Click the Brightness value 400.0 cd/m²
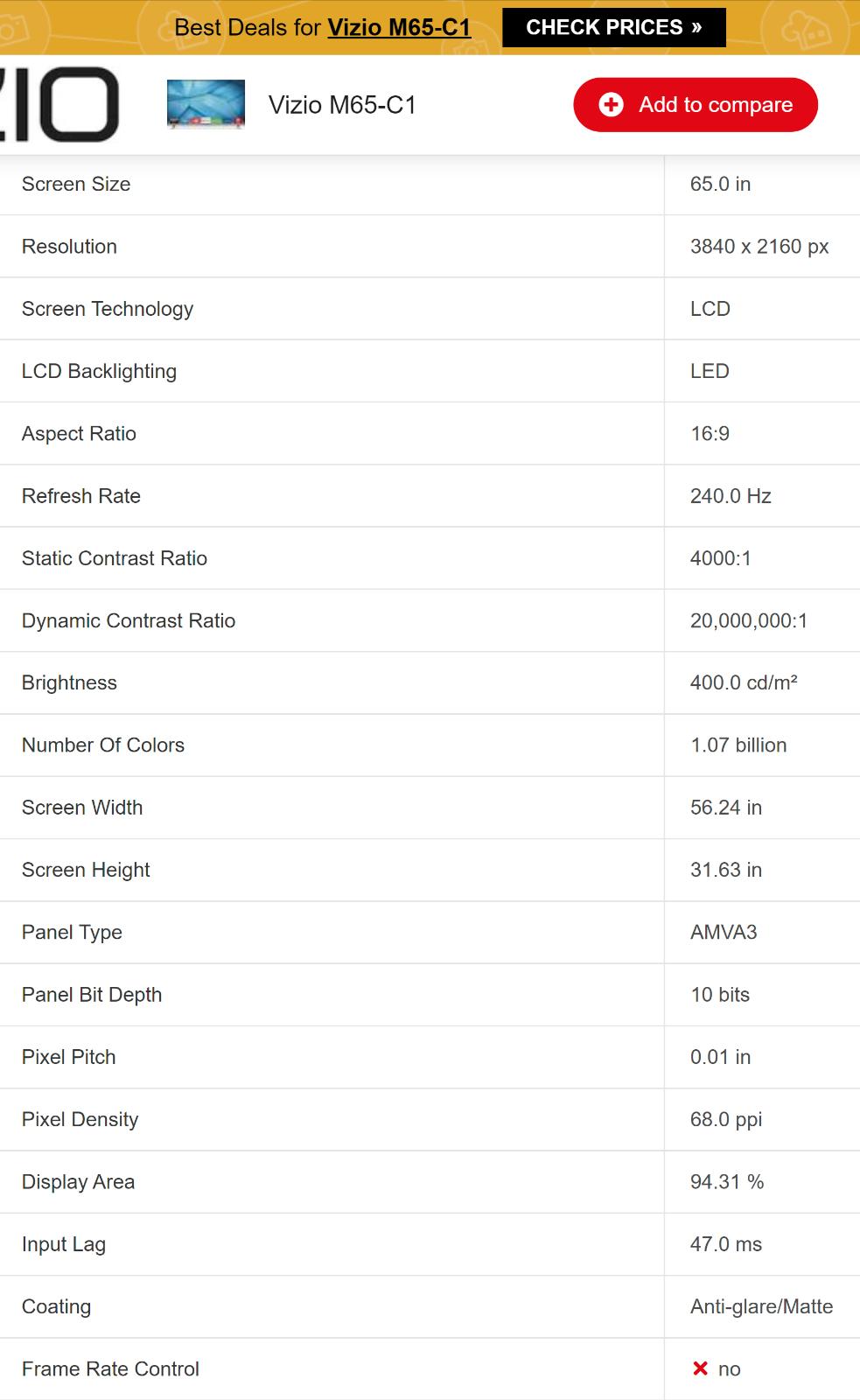This screenshot has height=1400, width=860. point(744,682)
